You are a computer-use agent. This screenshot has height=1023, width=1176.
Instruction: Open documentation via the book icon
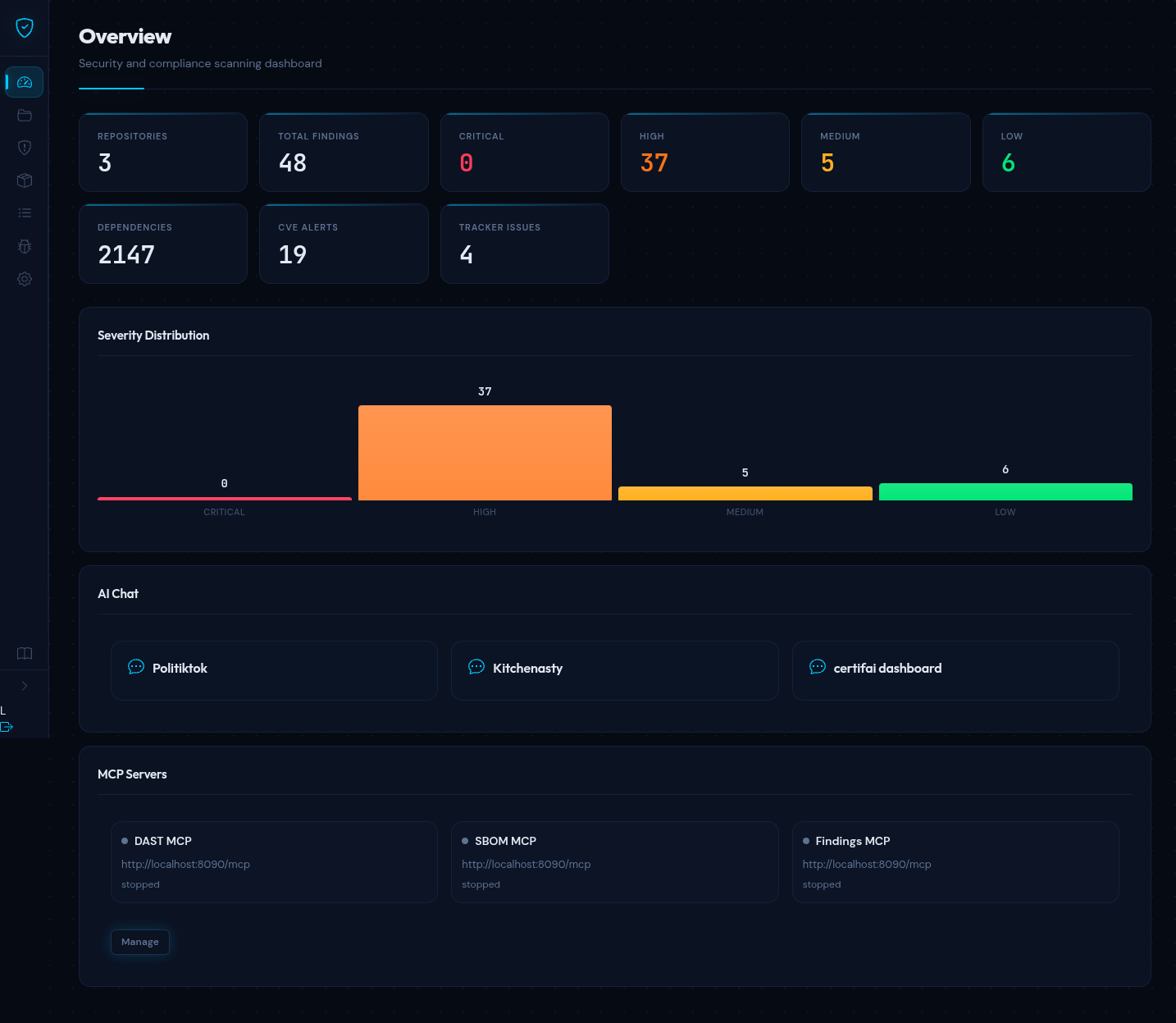point(25,653)
